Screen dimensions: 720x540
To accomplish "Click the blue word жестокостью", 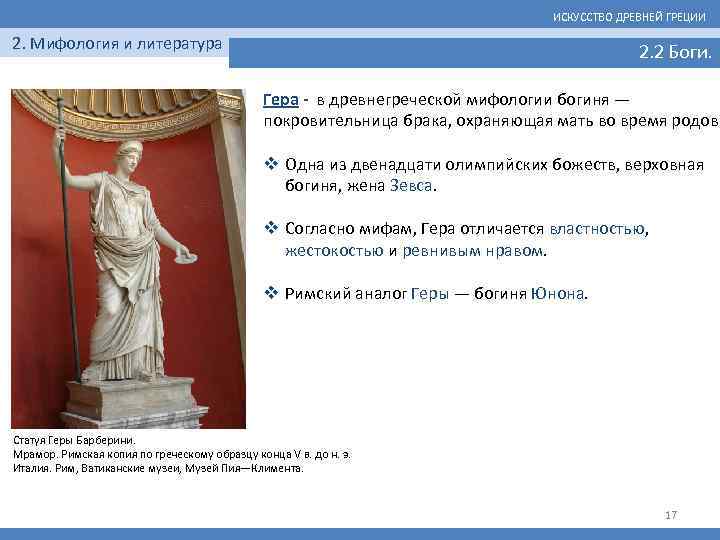I will [334, 251].
